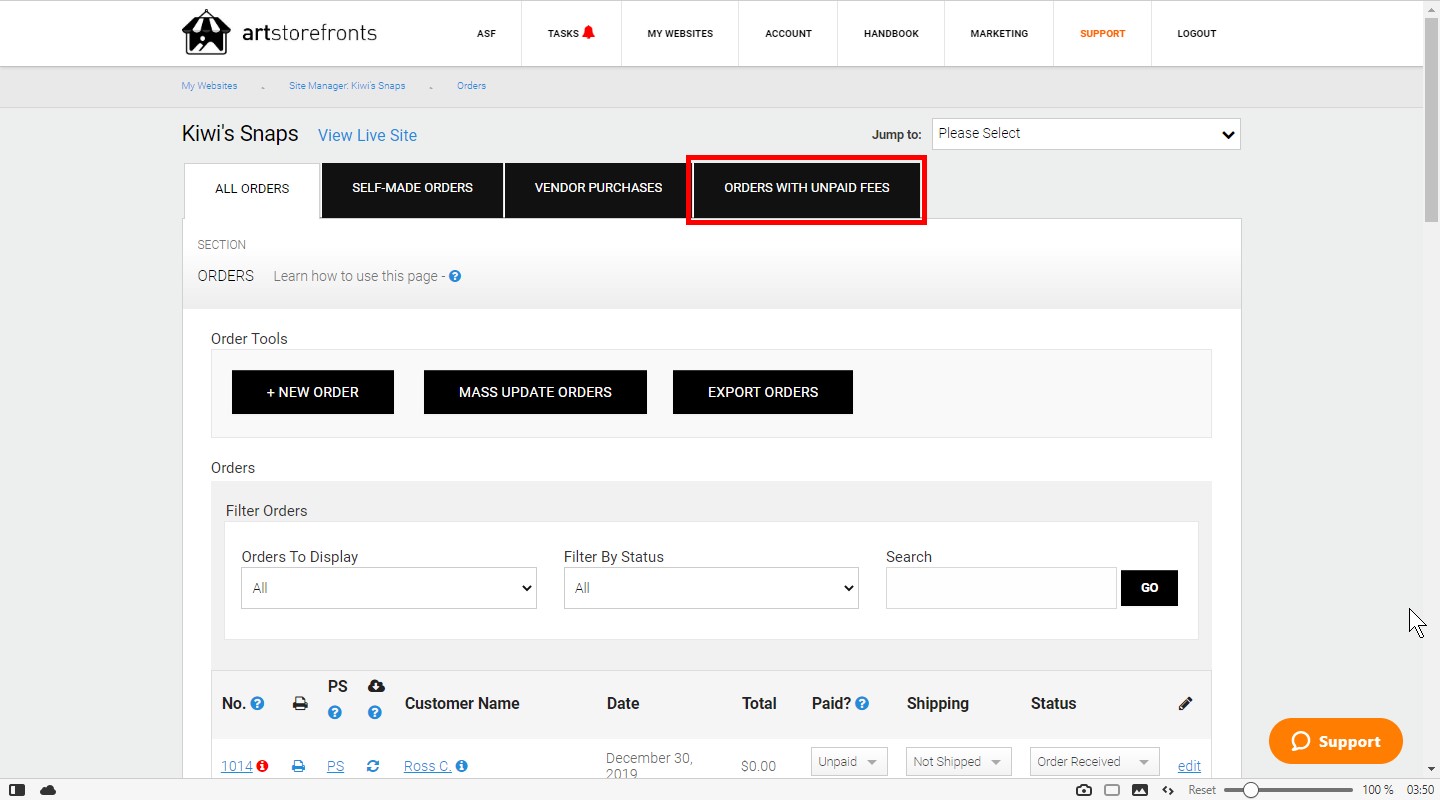Click the help icon under PS column header
Image resolution: width=1440 pixels, height=800 pixels.
click(x=335, y=713)
